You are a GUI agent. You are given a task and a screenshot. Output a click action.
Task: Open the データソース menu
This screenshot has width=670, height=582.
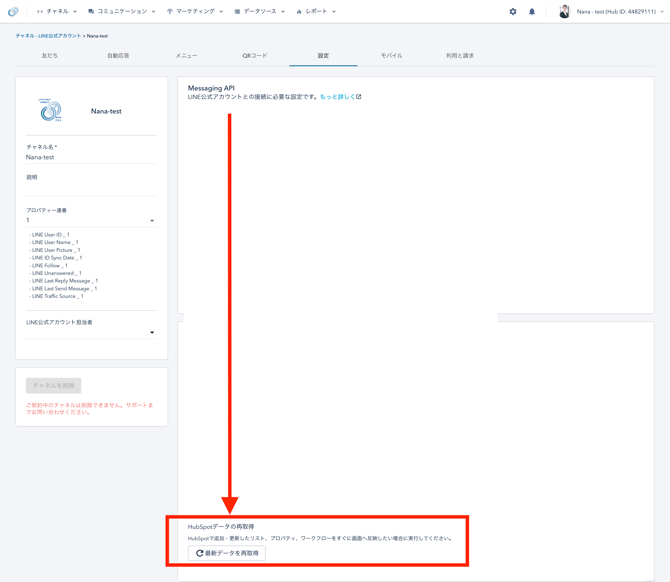(x=260, y=12)
